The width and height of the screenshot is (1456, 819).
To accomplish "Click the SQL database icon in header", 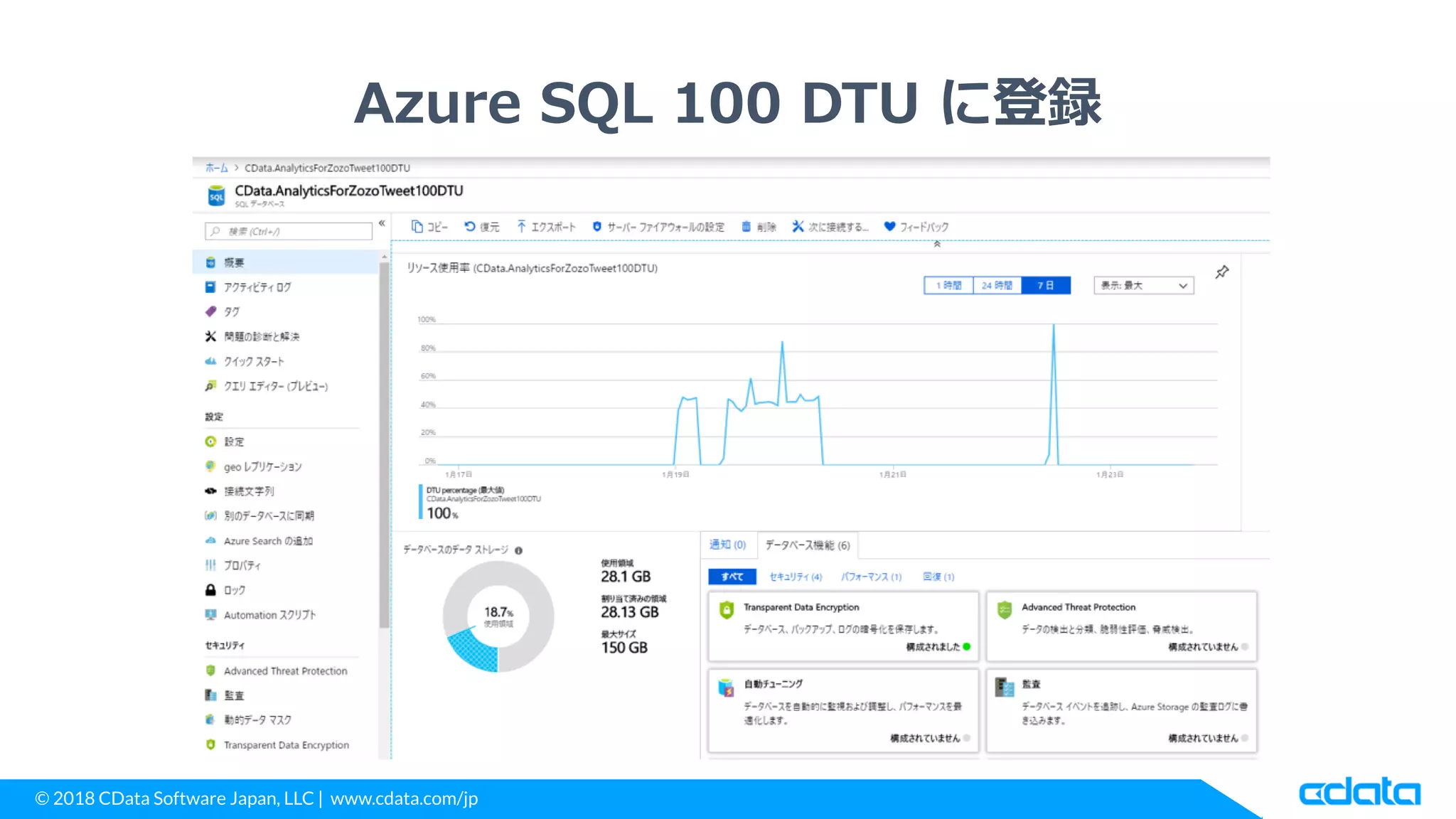I will 216,196.
